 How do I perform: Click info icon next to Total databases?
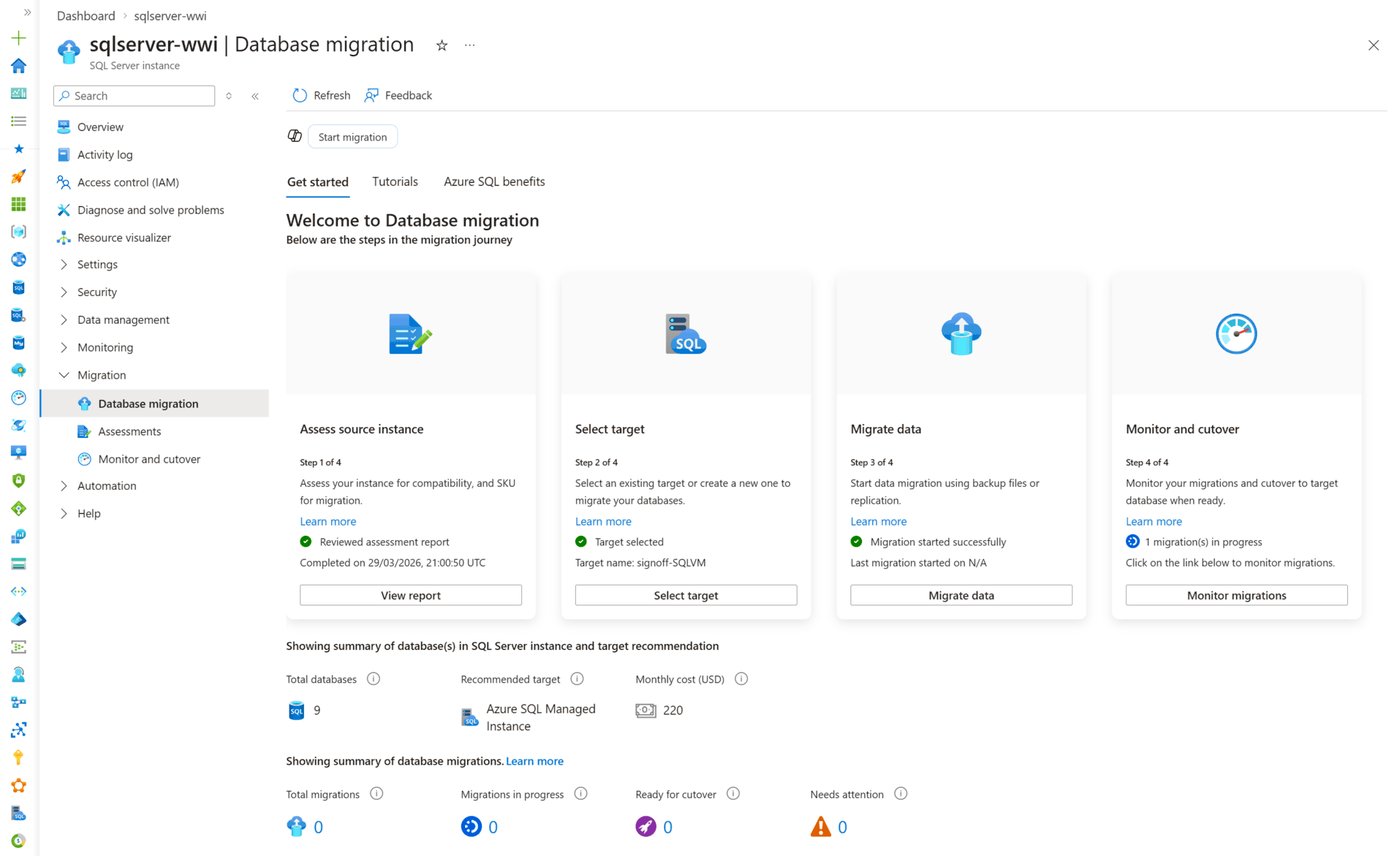[374, 679]
